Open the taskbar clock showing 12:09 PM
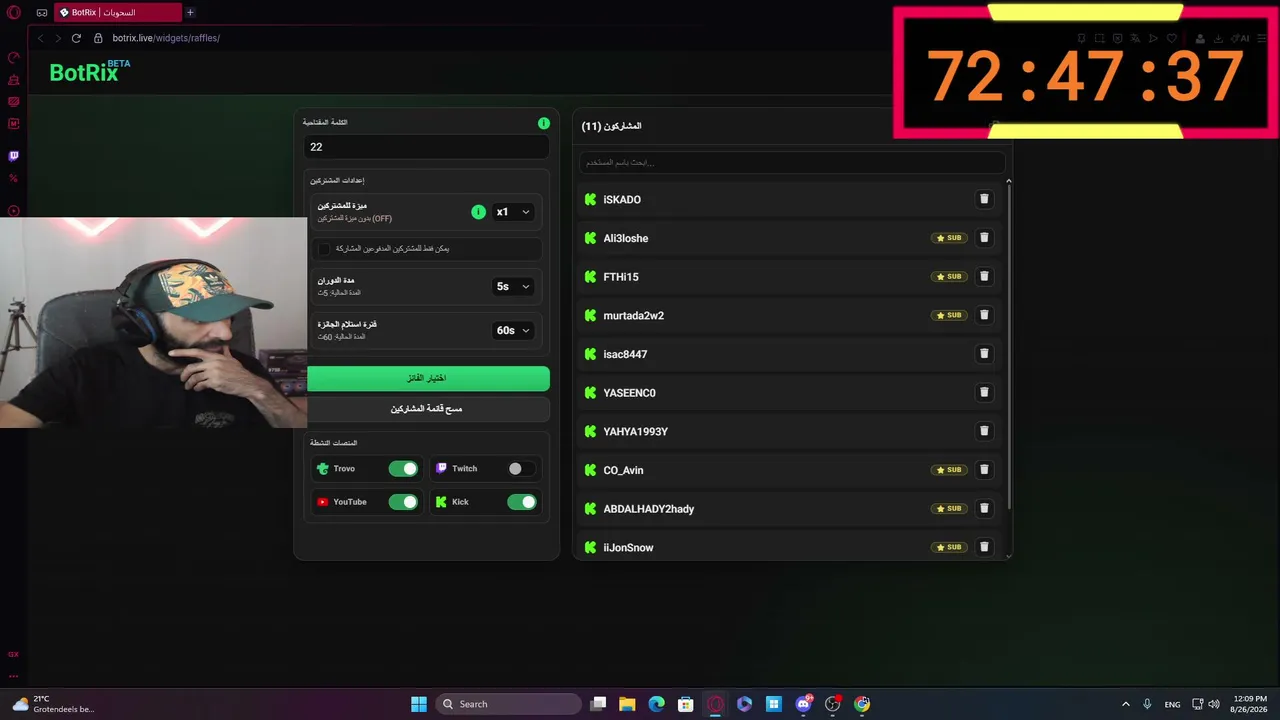Viewport: 1280px width, 720px height. 1250,704
